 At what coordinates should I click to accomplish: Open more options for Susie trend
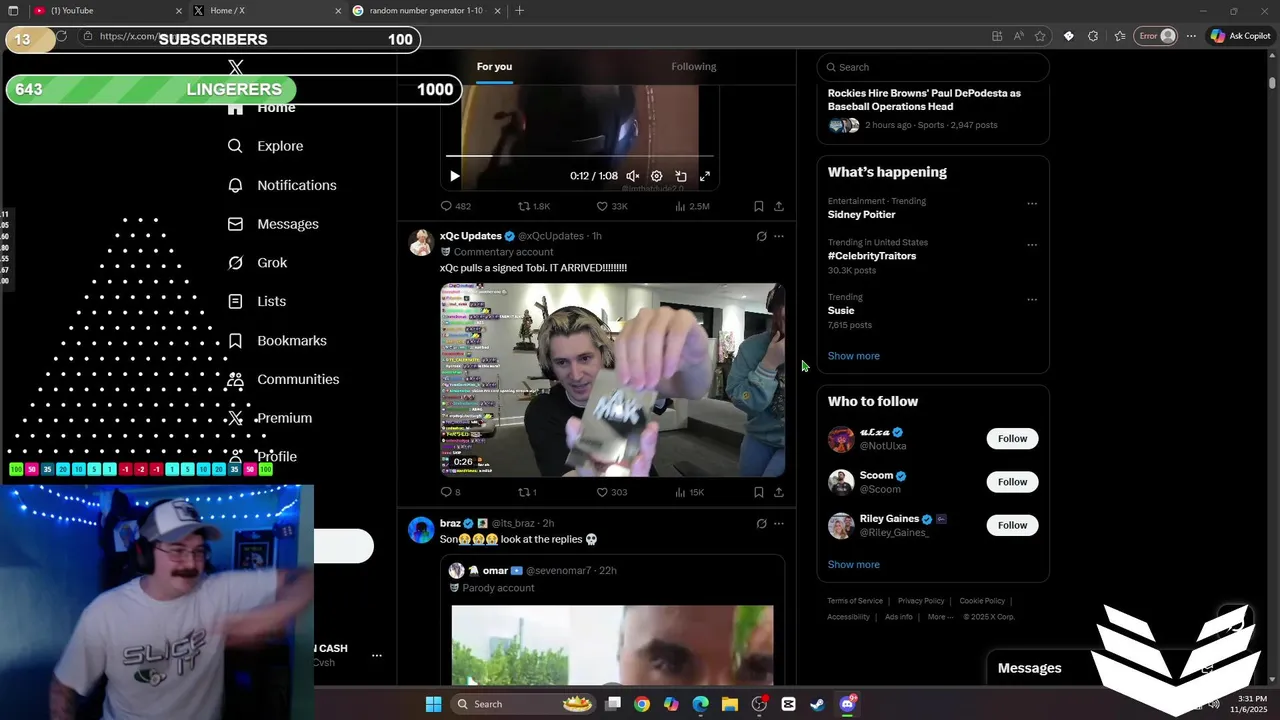point(1032,300)
